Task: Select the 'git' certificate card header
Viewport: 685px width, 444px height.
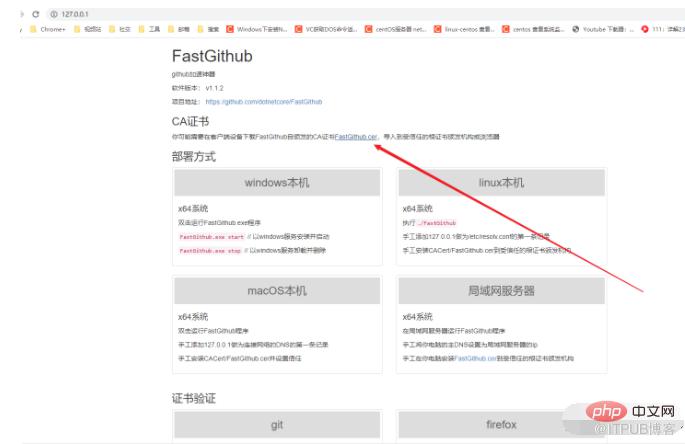Action: (x=277, y=425)
